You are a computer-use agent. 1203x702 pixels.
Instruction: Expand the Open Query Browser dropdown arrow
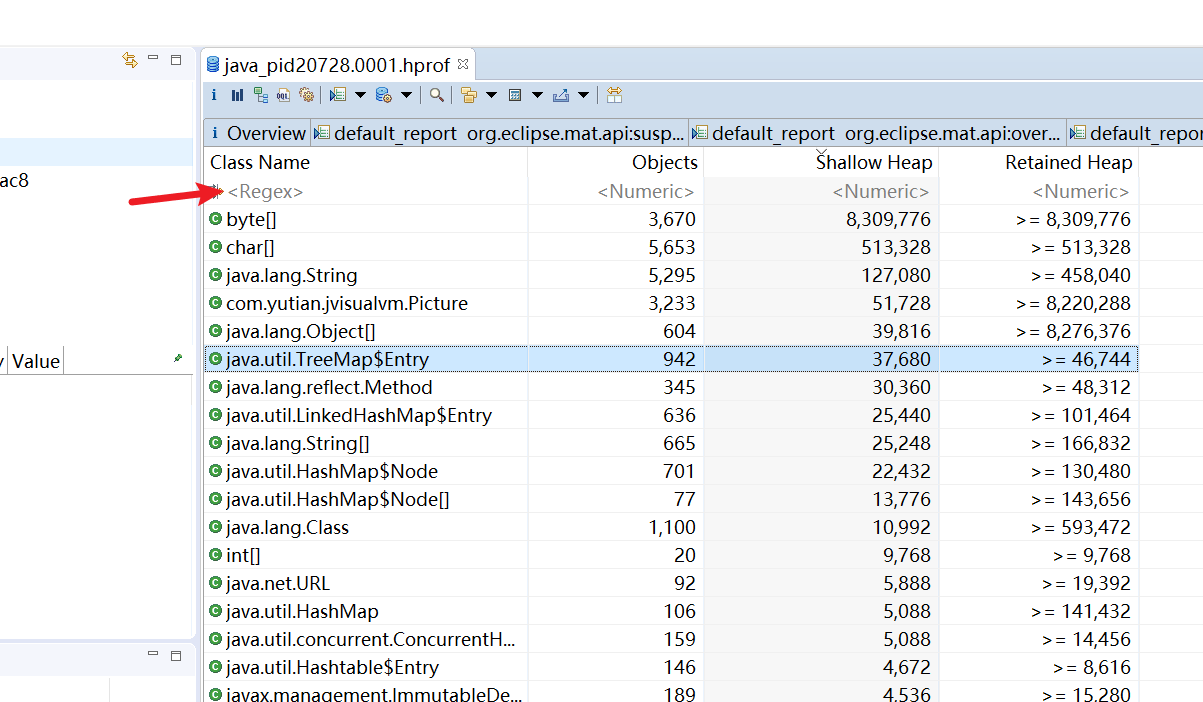click(x=407, y=95)
